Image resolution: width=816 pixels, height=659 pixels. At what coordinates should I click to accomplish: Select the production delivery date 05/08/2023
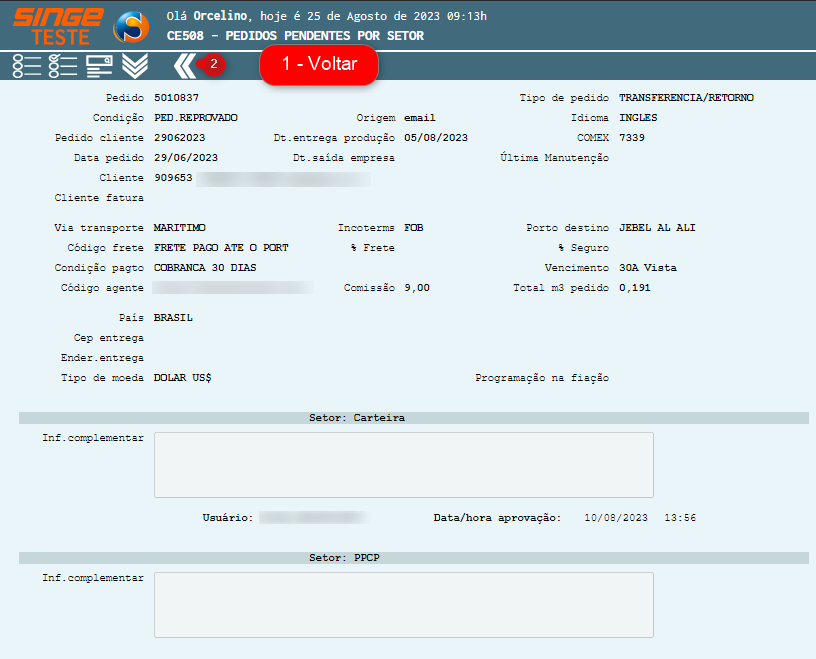(x=436, y=138)
